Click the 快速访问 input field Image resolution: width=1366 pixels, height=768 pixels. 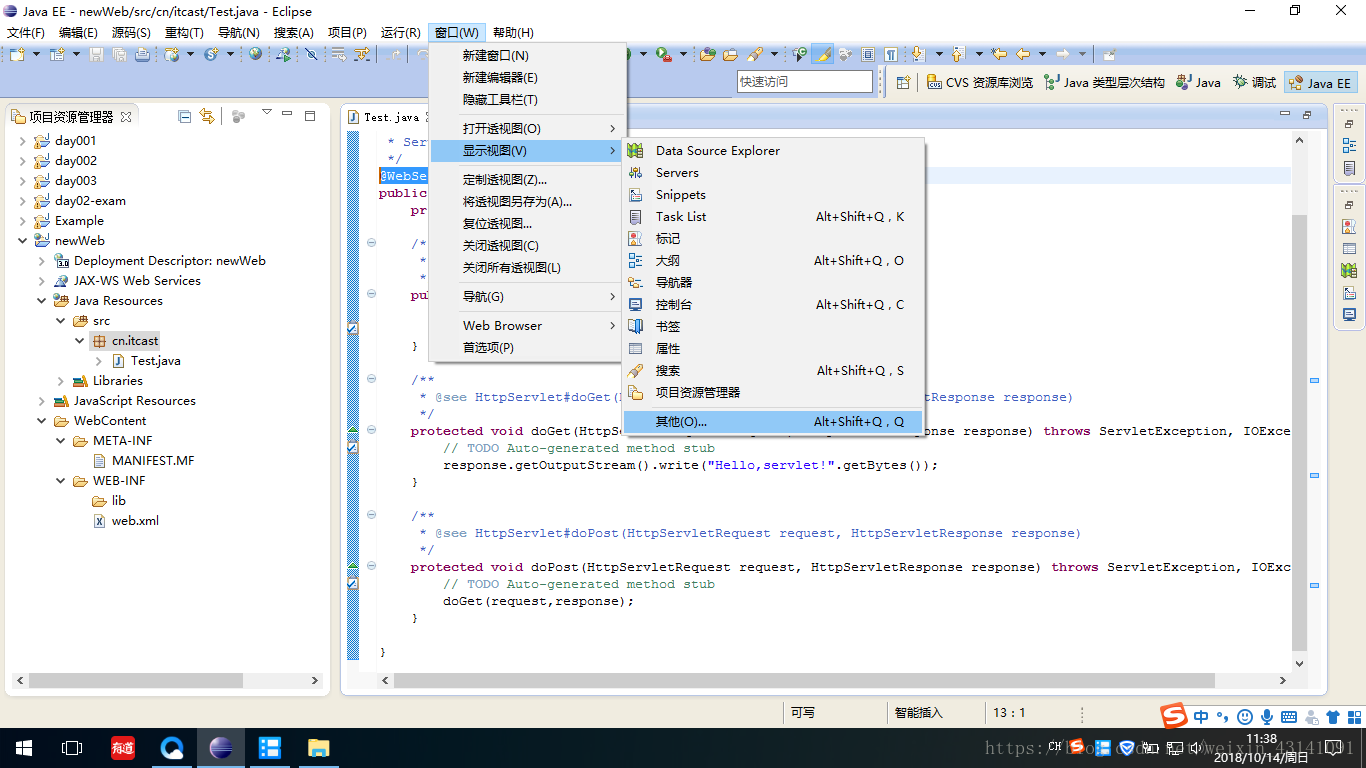[x=805, y=82]
